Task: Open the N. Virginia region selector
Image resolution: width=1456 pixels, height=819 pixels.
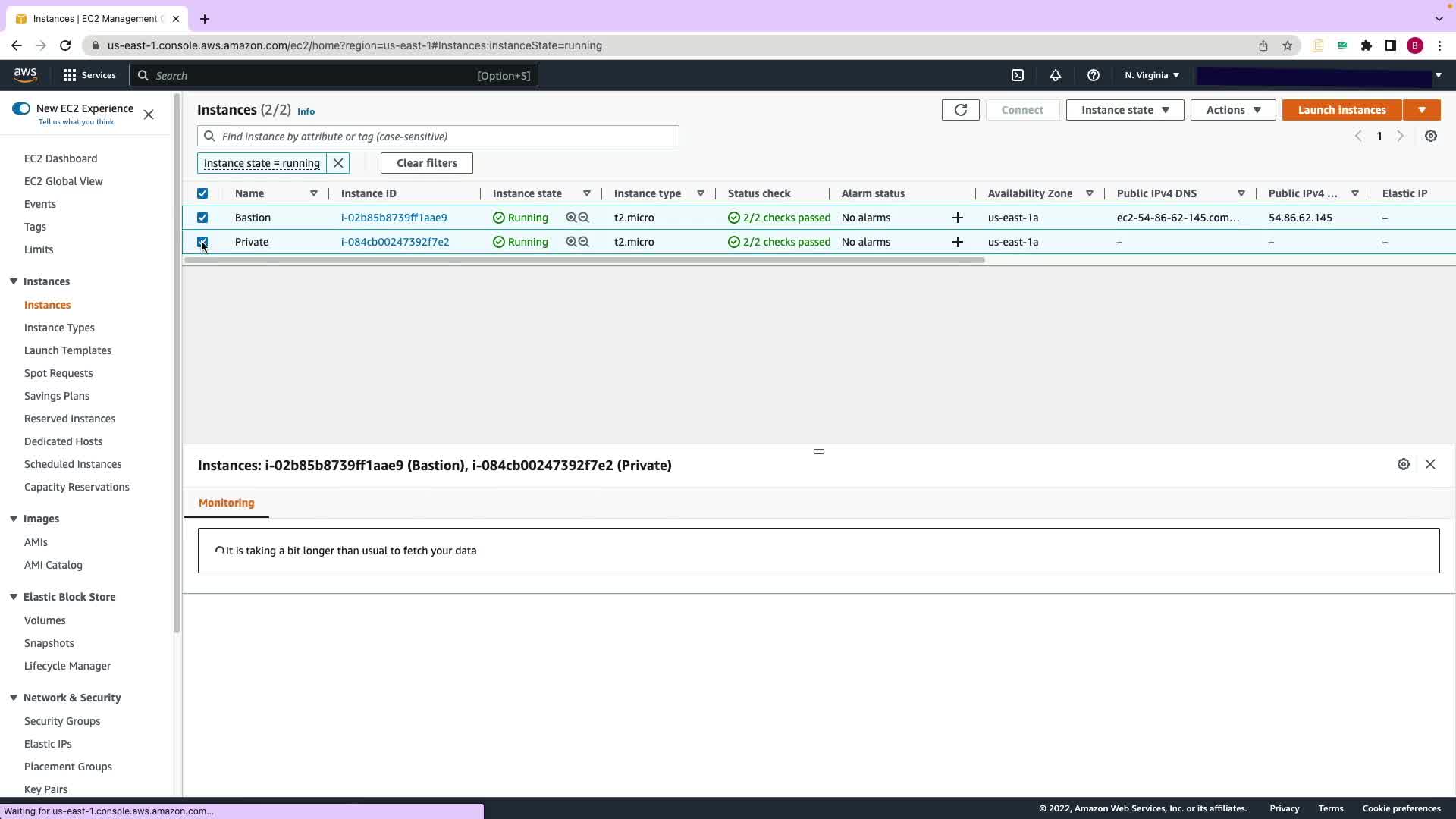Action: tap(1151, 75)
